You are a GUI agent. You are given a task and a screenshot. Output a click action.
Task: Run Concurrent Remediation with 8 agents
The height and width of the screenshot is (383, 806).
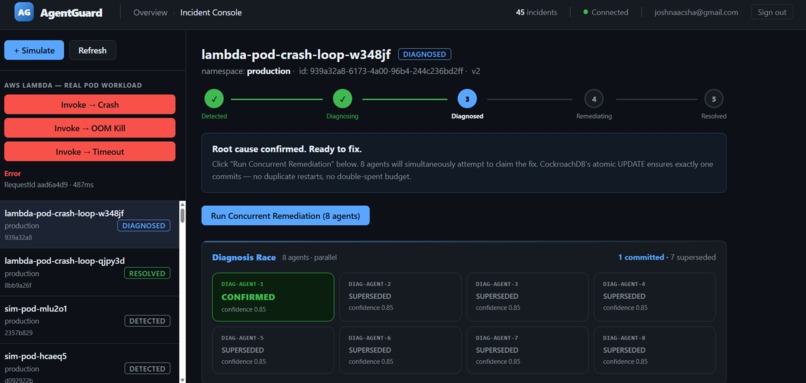pos(285,216)
